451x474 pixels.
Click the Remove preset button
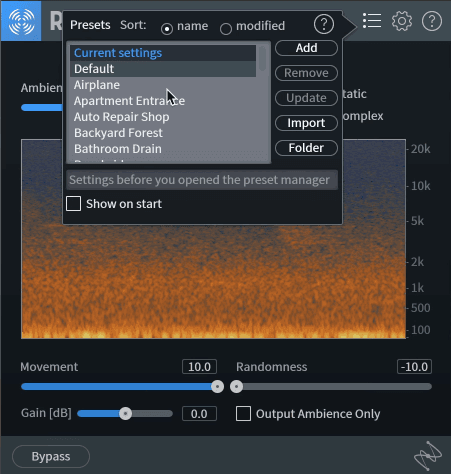(306, 73)
